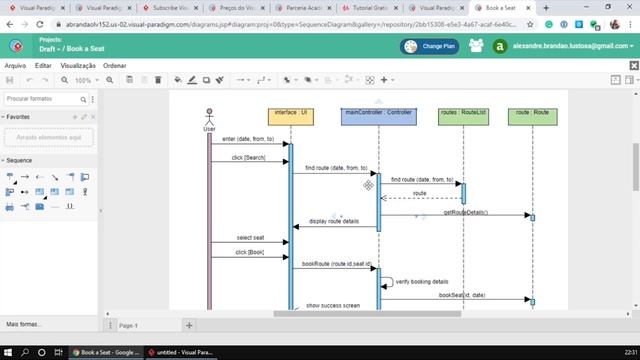This screenshot has width=640, height=360.
Task: Select the actor stick figure palette shape
Action: click(x=85, y=192)
